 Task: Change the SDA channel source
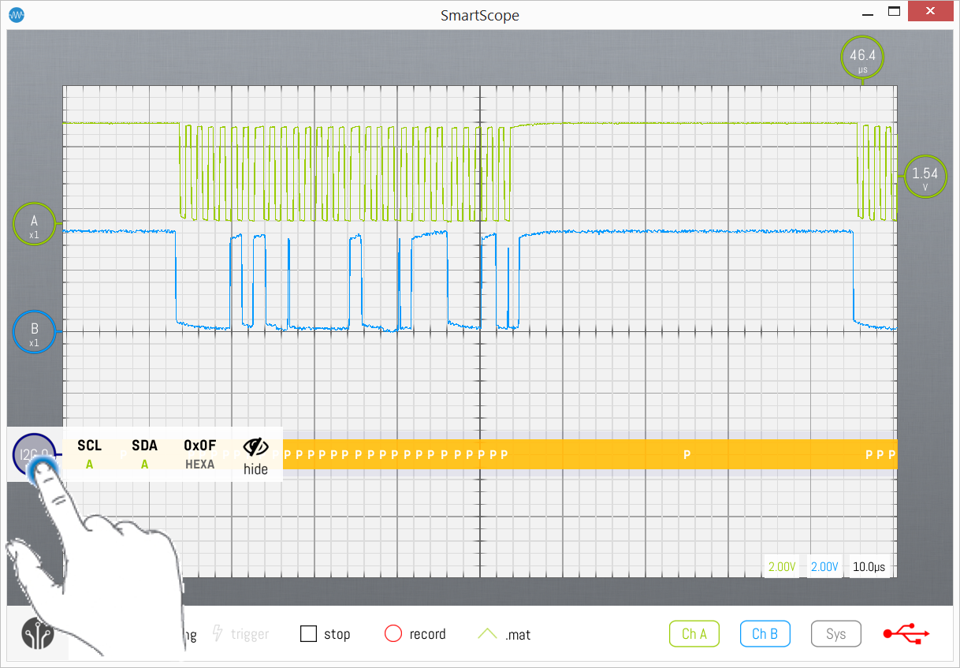(x=145, y=455)
